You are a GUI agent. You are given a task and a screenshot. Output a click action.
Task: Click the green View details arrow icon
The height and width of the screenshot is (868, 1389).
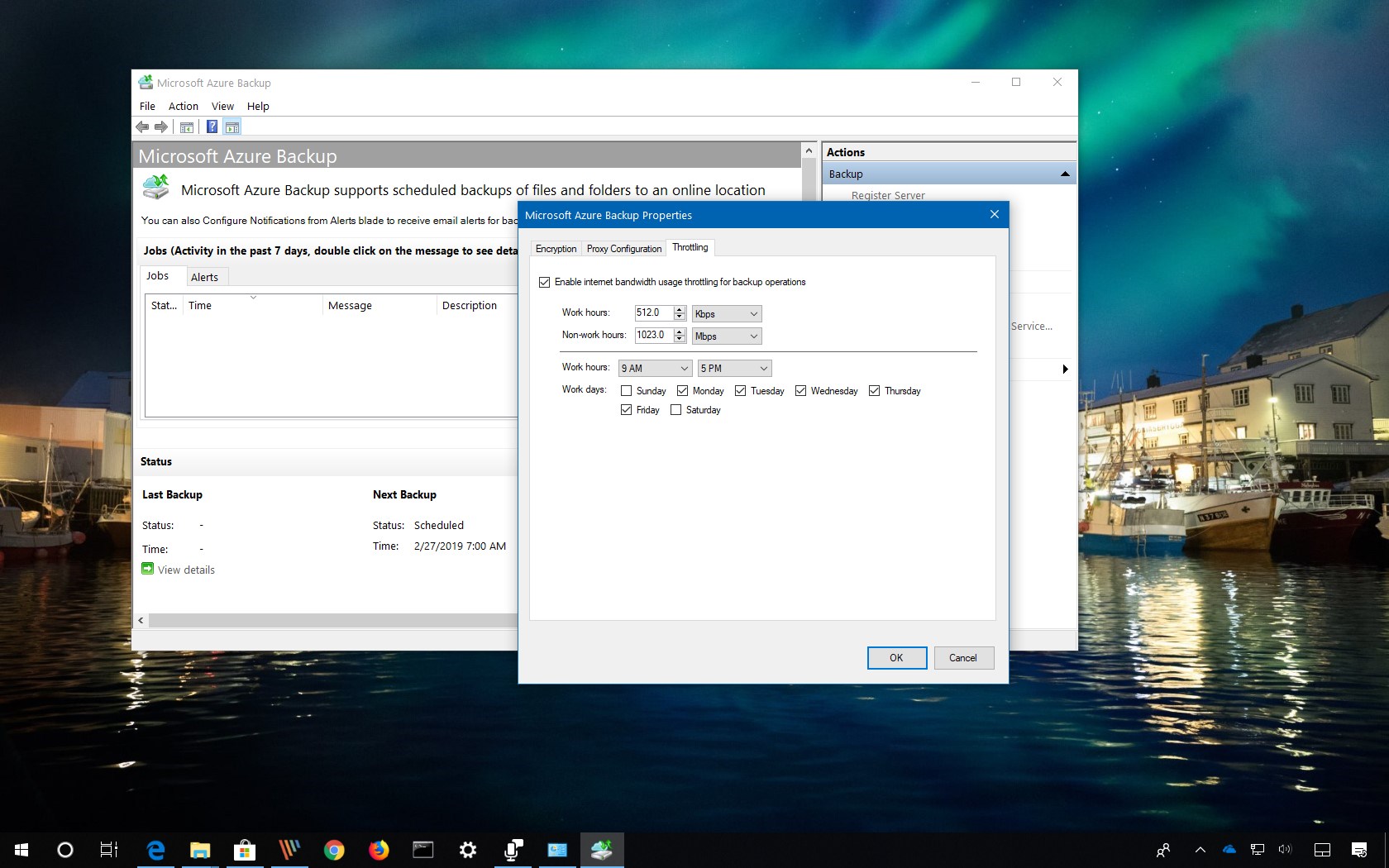tap(148, 569)
